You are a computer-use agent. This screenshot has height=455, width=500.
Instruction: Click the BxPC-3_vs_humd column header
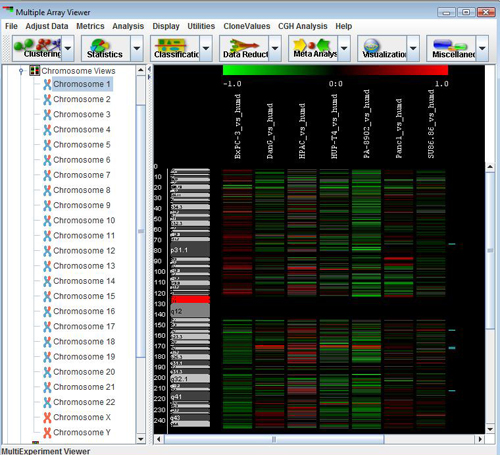coord(237,126)
